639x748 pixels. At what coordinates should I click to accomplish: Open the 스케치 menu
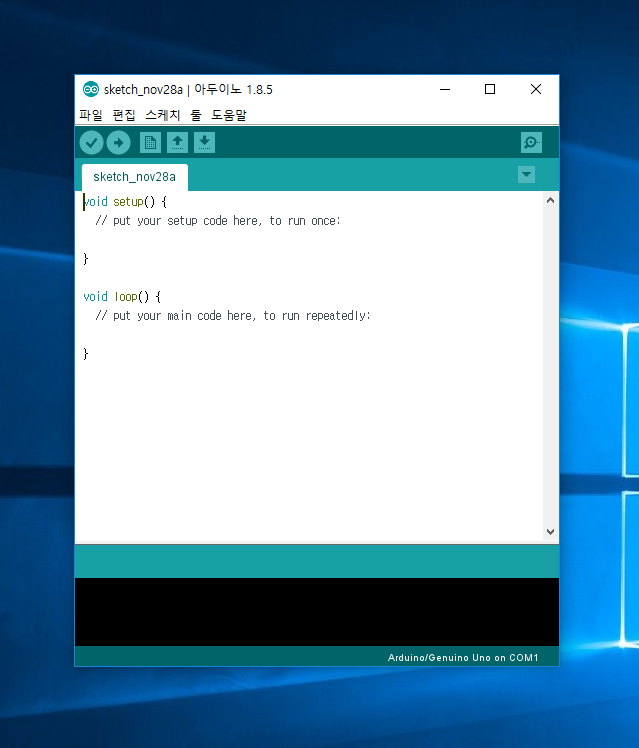coord(163,115)
